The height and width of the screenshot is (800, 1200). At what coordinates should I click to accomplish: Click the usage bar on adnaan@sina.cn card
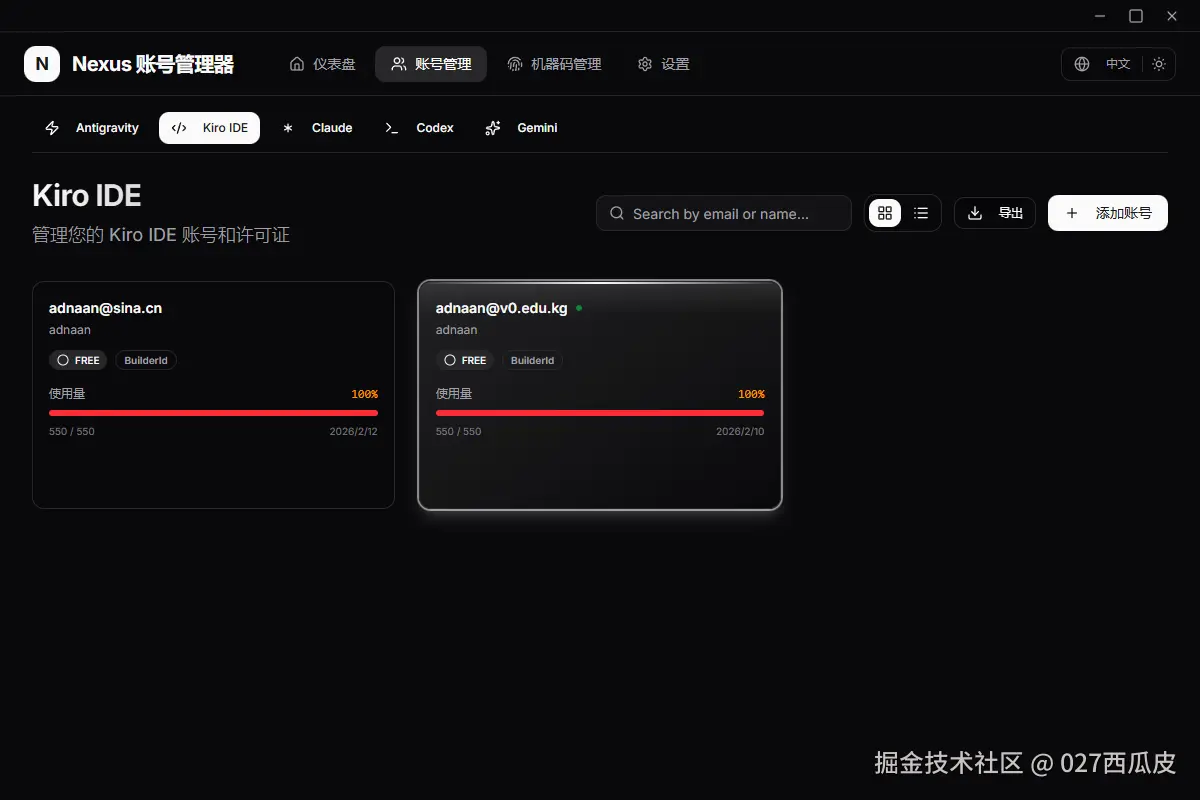213,412
